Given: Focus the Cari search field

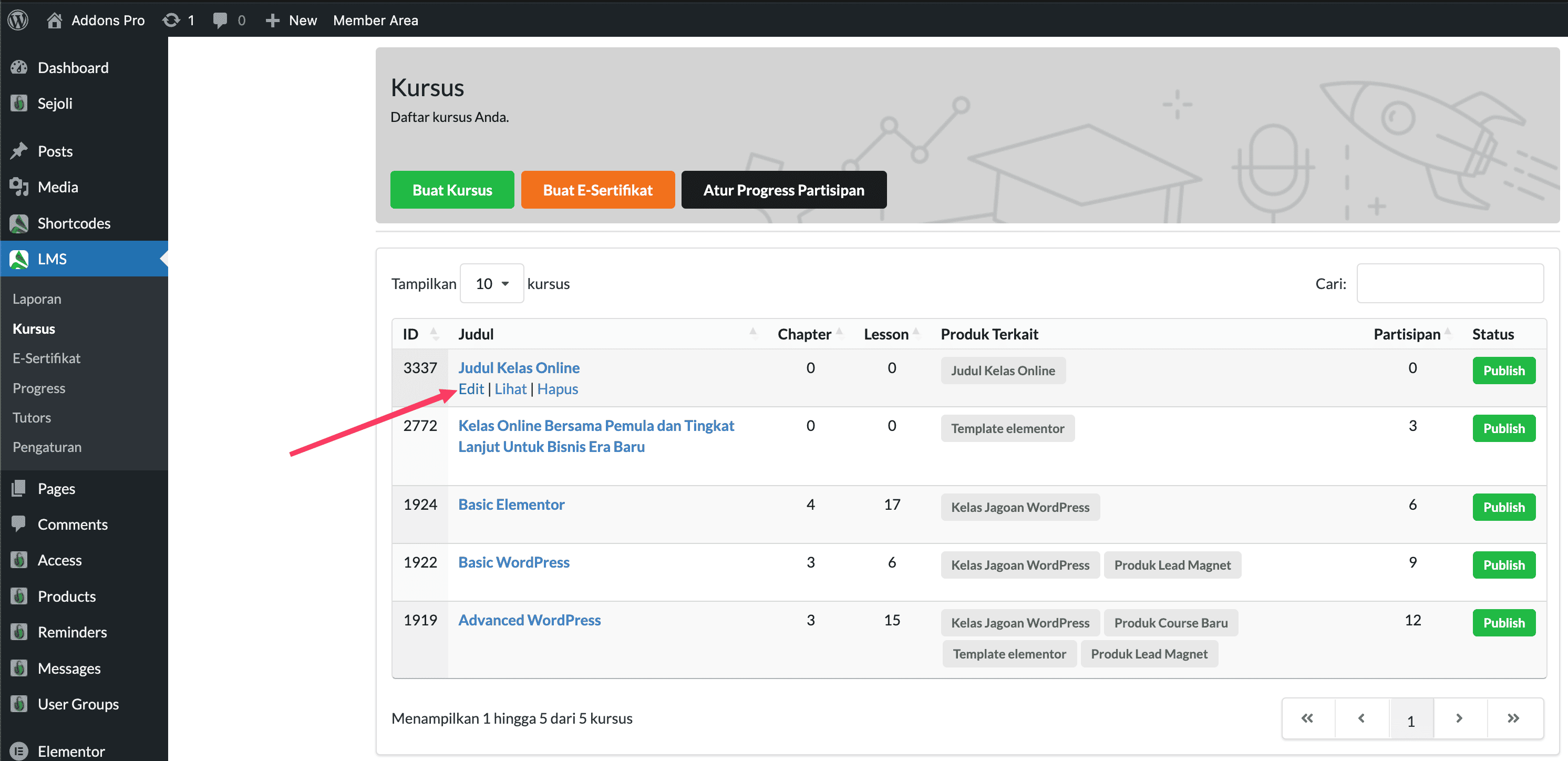Looking at the screenshot, I should pos(1449,284).
